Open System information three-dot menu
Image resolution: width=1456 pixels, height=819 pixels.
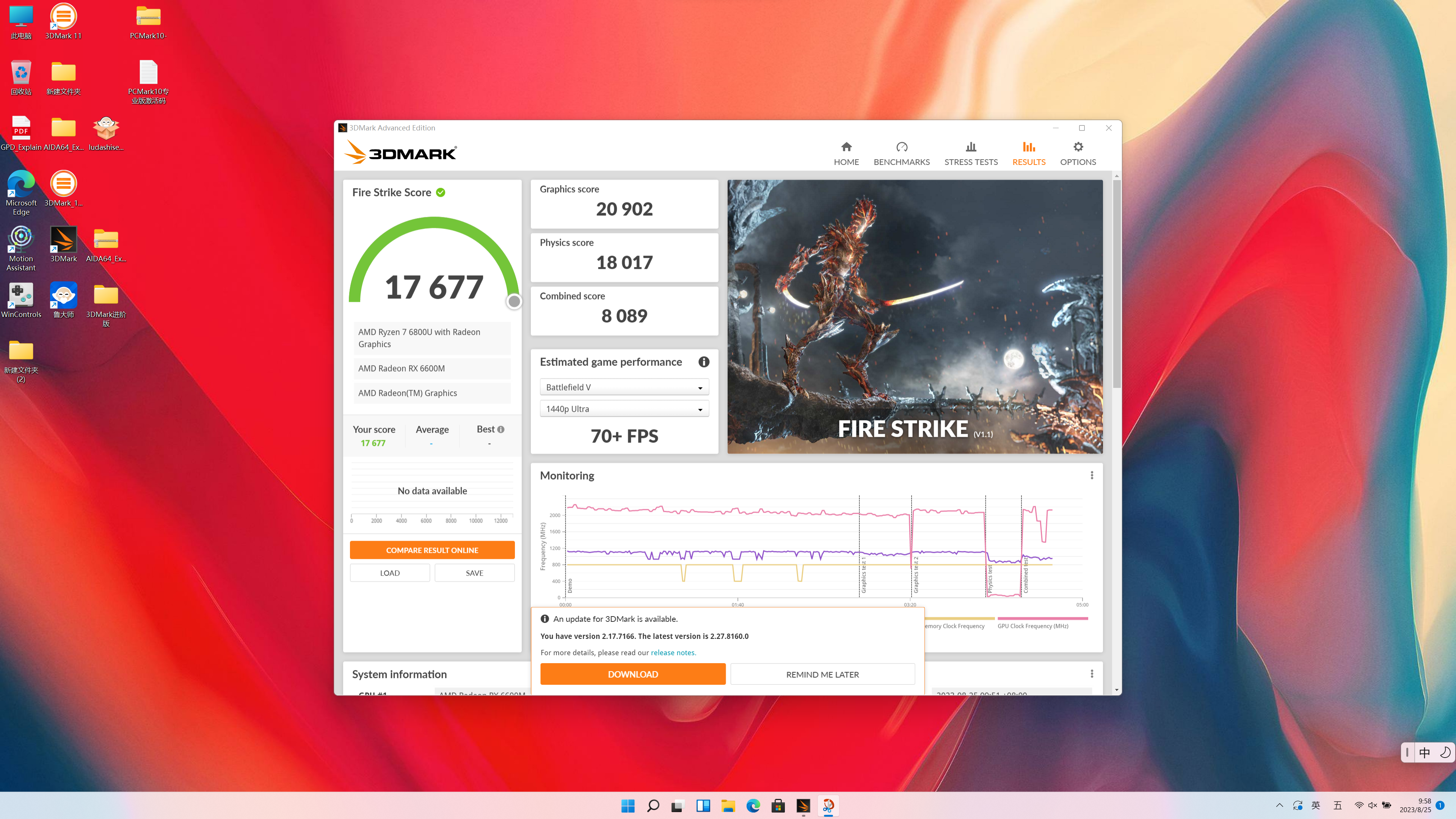click(1092, 674)
